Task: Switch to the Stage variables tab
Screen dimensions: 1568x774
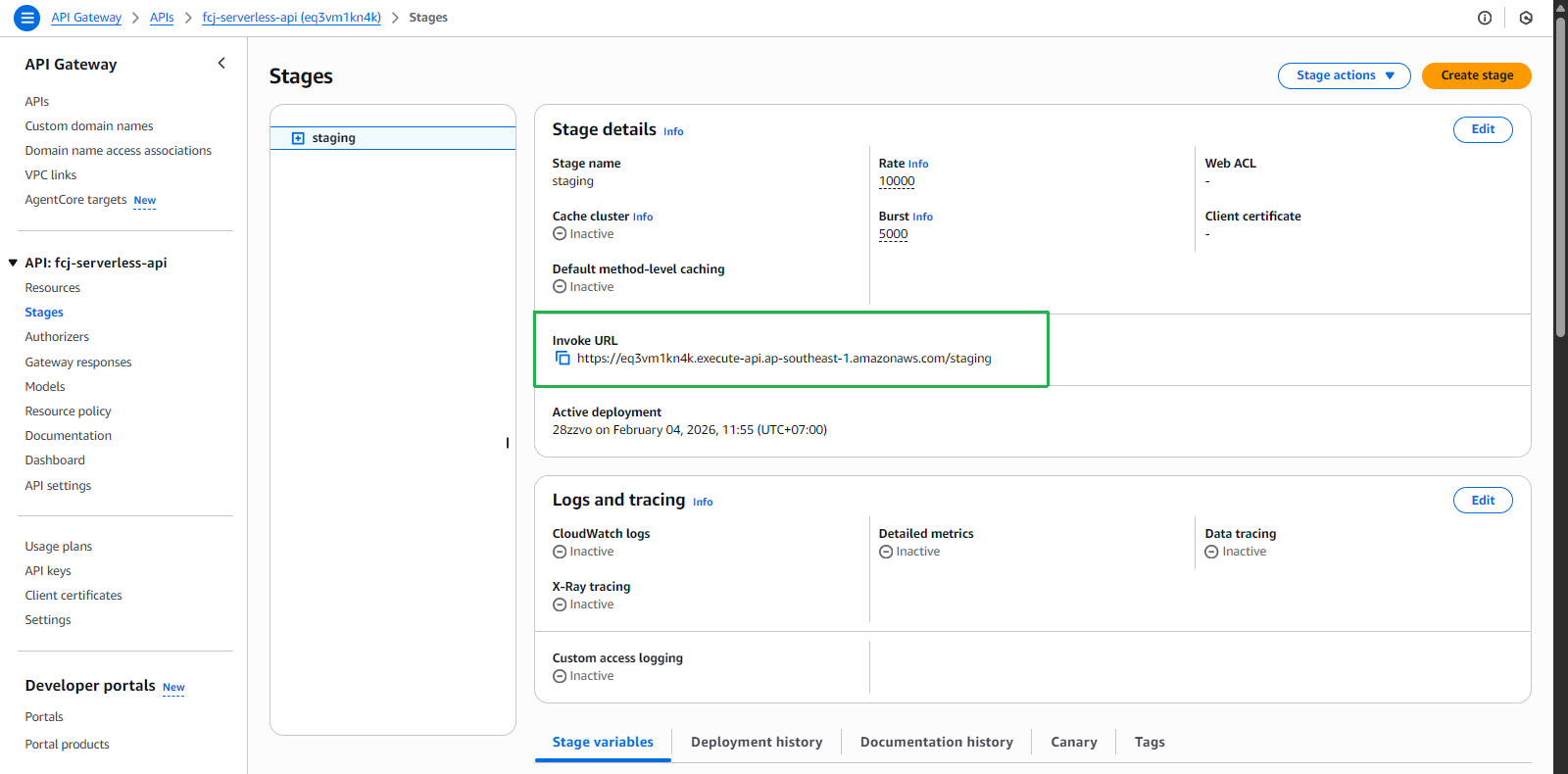Action: click(x=603, y=743)
